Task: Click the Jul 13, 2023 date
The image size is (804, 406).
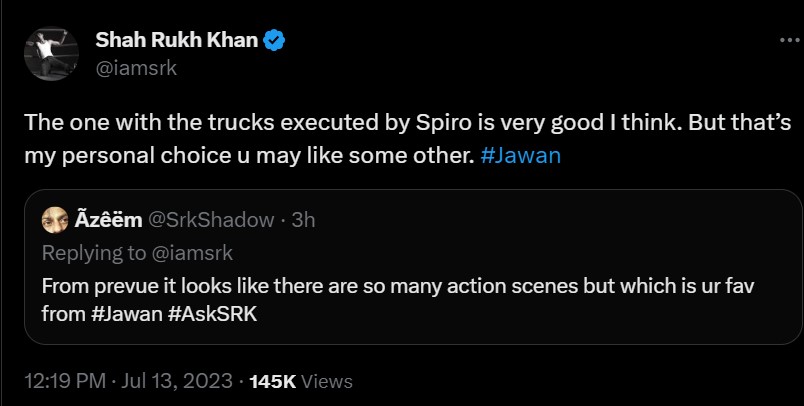Action: point(180,381)
